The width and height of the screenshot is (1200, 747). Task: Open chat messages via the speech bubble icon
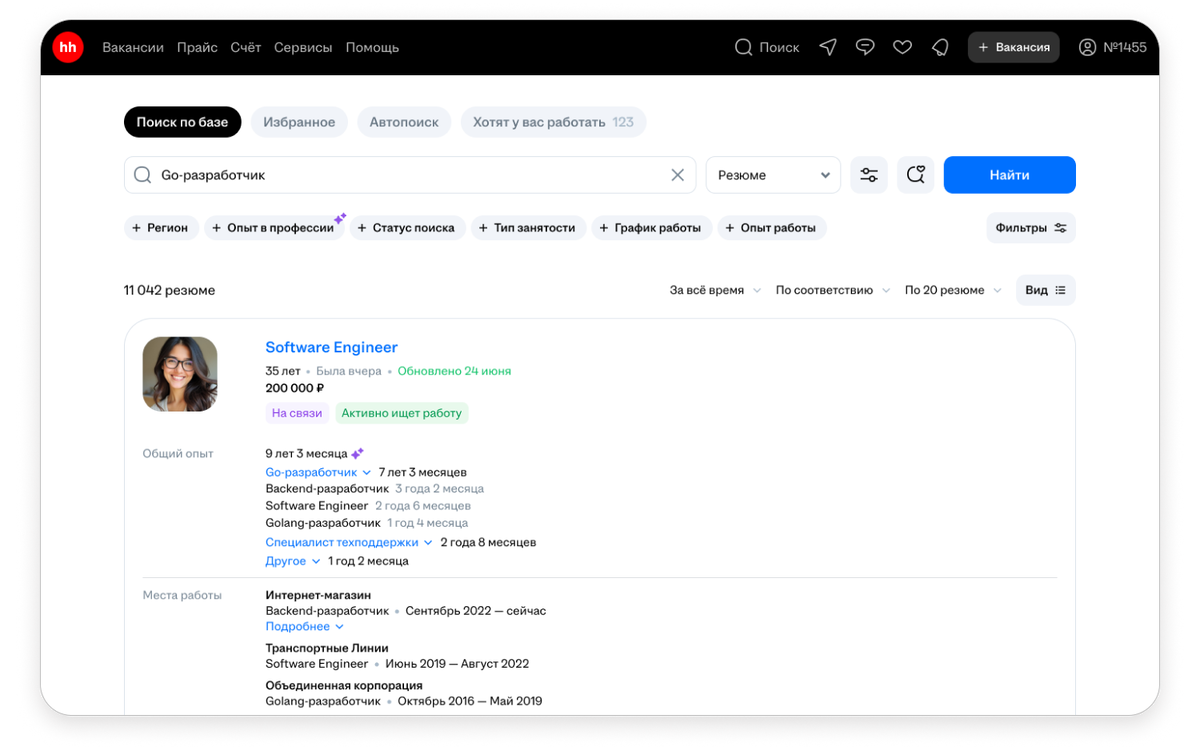pyautogui.click(x=865, y=47)
